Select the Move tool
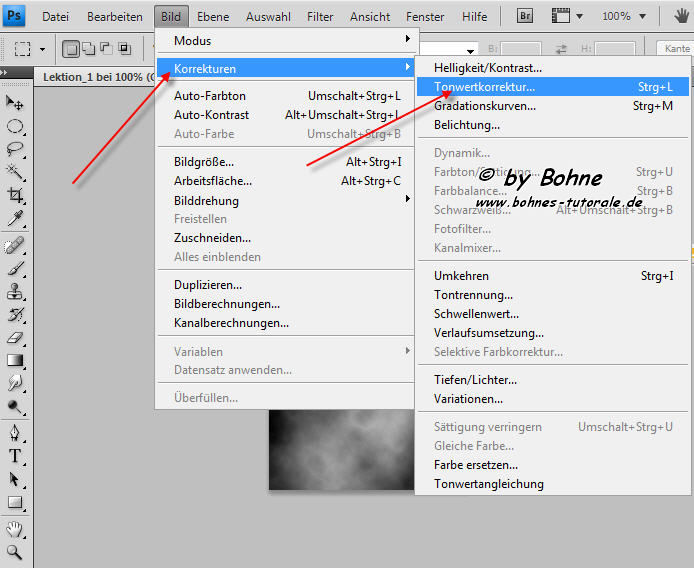694x568 pixels. (15, 103)
